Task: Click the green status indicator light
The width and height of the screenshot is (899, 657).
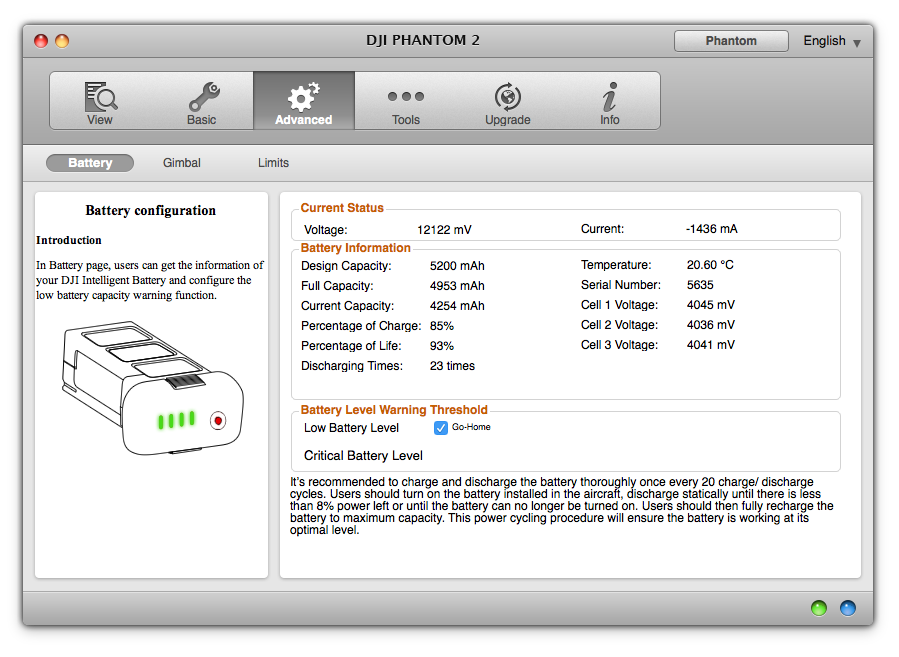Action: click(819, 608)
